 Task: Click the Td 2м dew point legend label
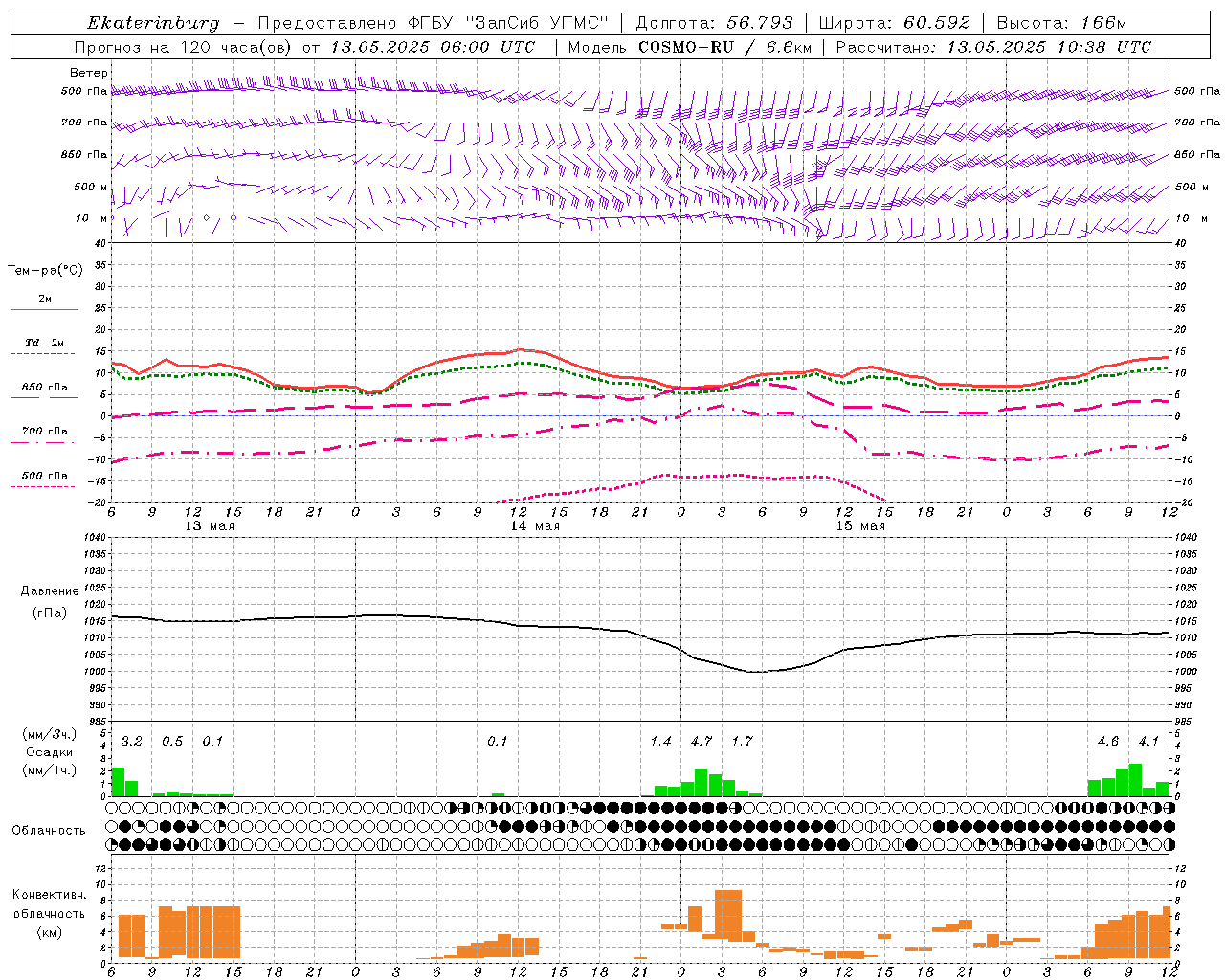click(x=45, y=343)
